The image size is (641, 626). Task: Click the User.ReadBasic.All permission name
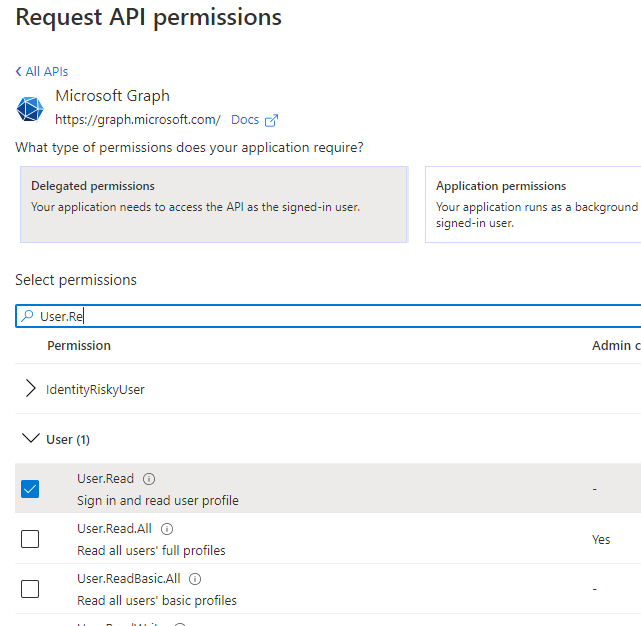(129, 579)
